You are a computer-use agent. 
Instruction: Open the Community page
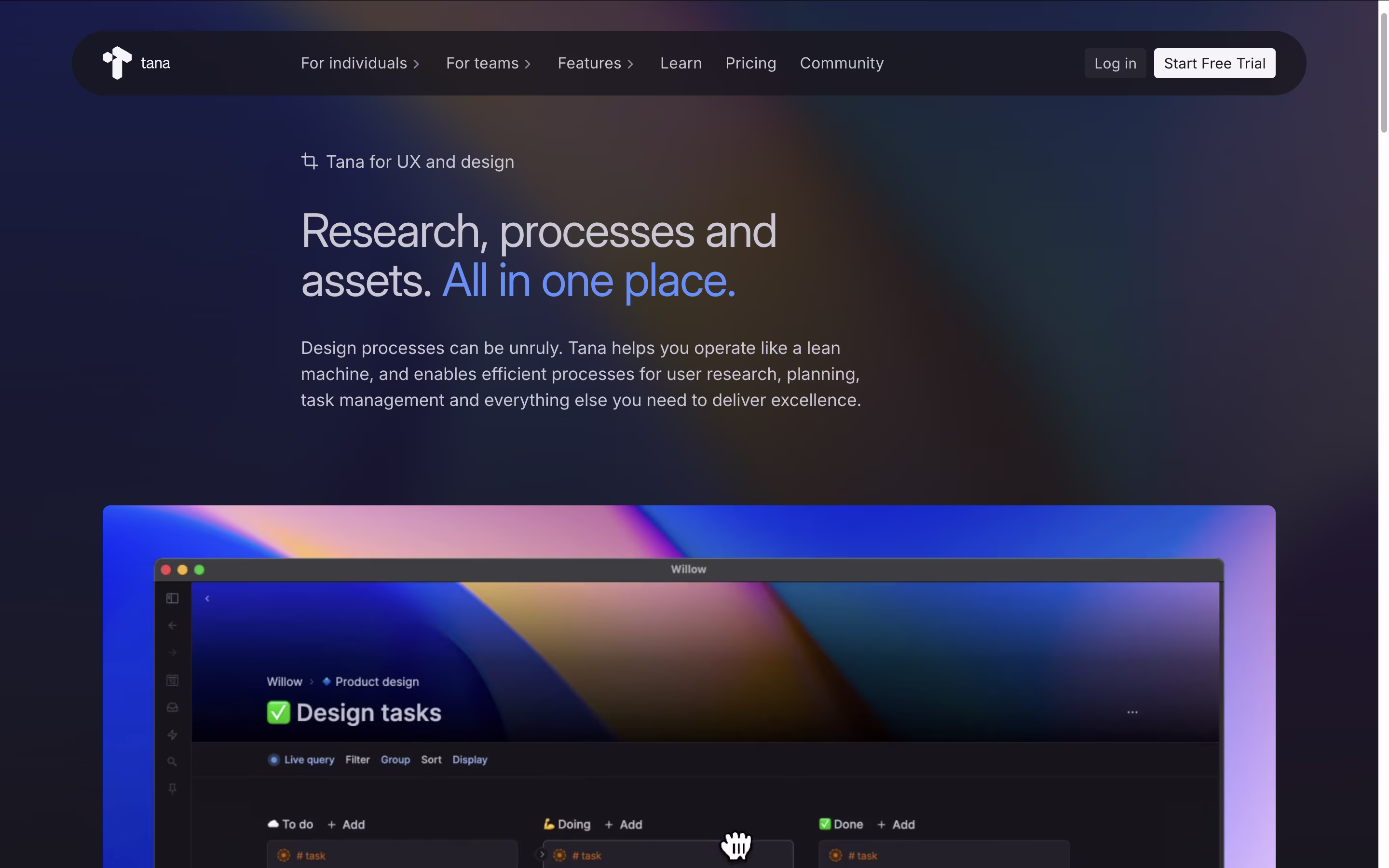pyautogui.click(x=842, y=63)
